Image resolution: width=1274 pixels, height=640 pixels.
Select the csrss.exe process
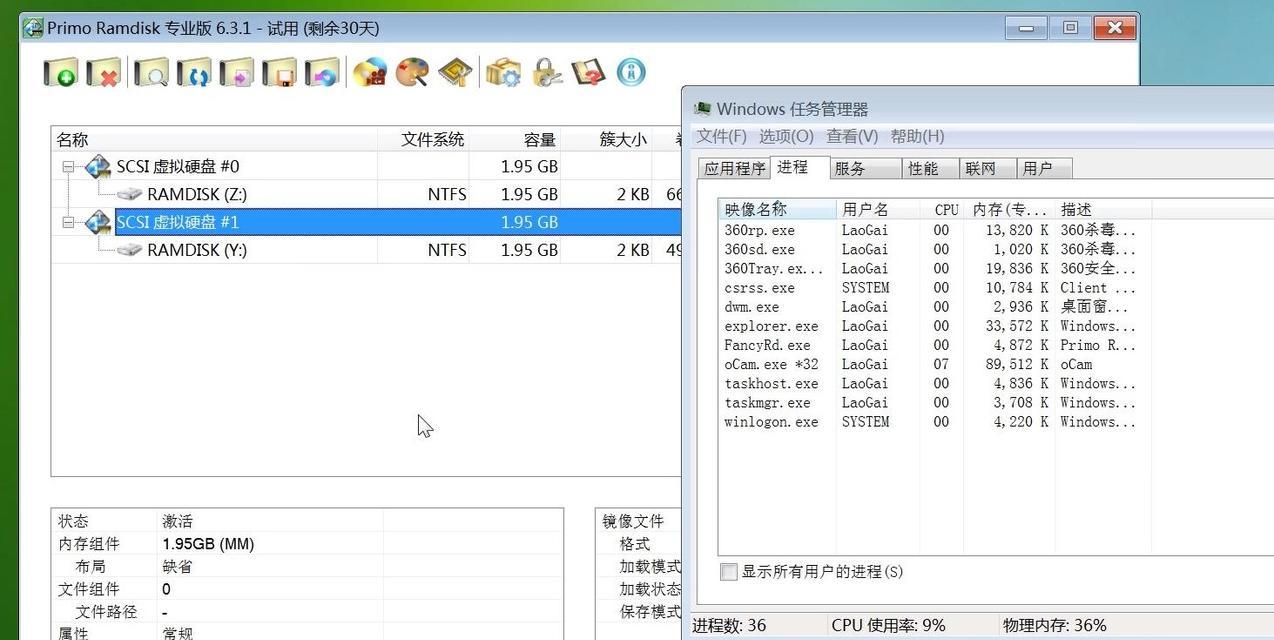[x=934, y=287]
